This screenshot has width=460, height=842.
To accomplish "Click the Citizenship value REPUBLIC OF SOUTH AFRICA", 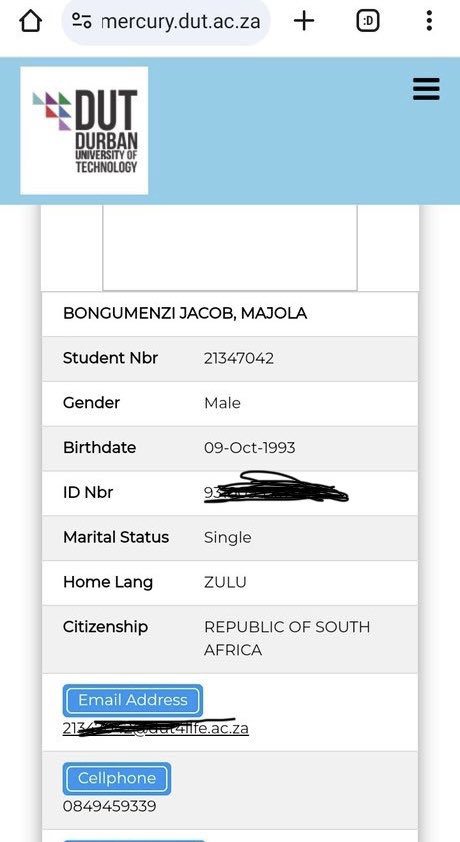I will pos(287,638).
